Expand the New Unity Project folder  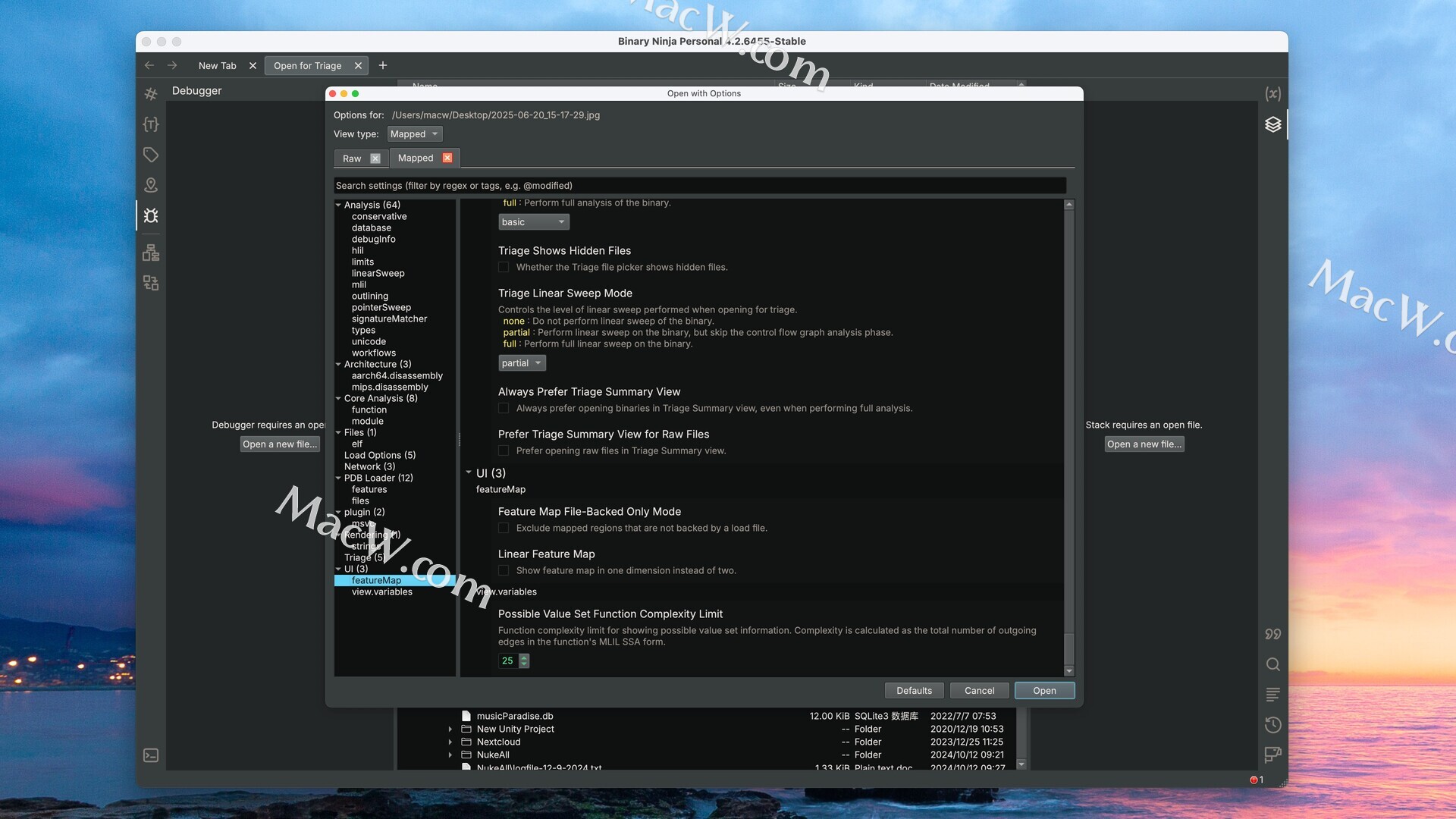click(450, 729)
